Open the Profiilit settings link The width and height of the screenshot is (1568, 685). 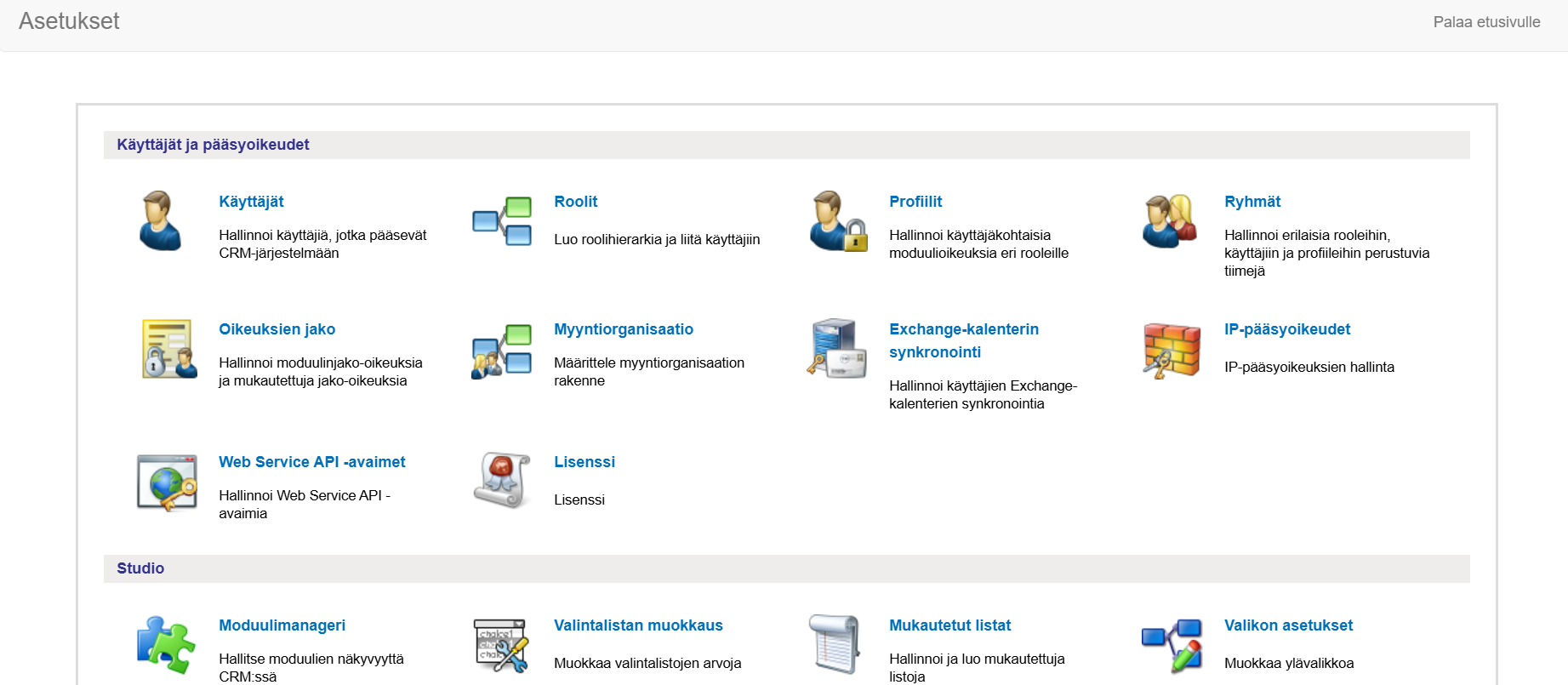coord(915,202)
